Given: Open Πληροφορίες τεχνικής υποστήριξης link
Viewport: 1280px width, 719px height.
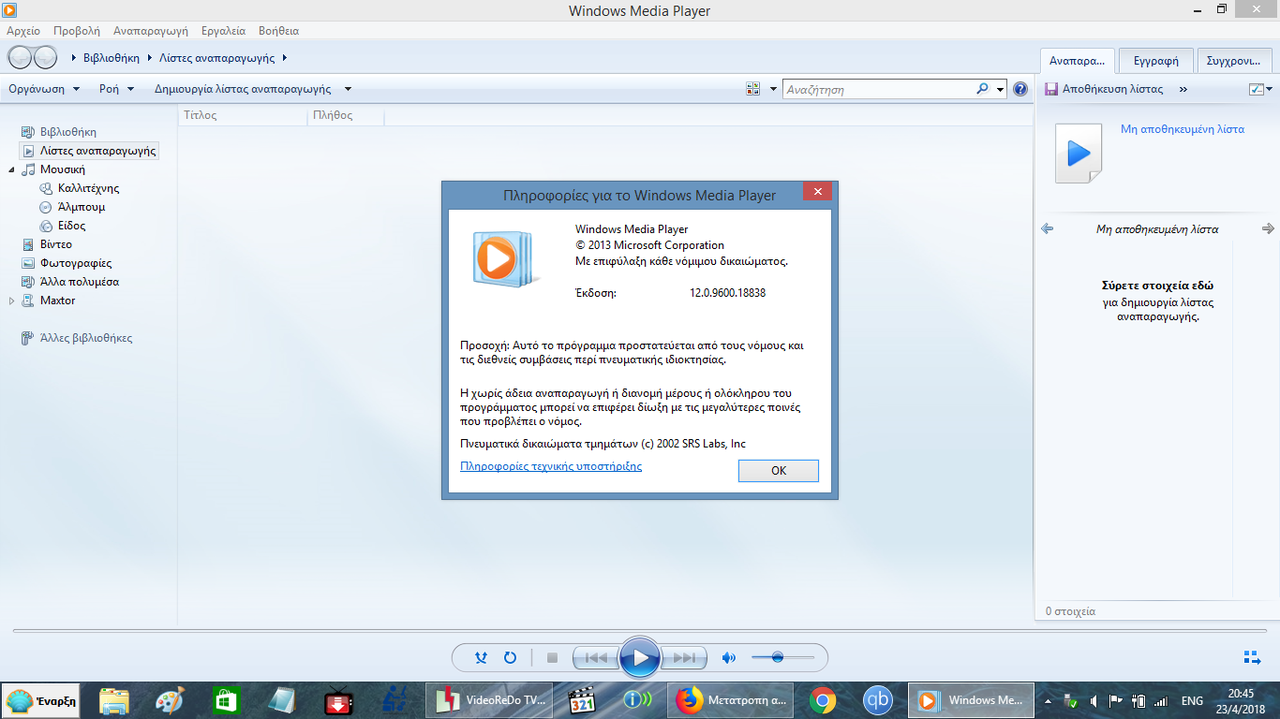Looking at the screenshot, I should coord(551,466).
